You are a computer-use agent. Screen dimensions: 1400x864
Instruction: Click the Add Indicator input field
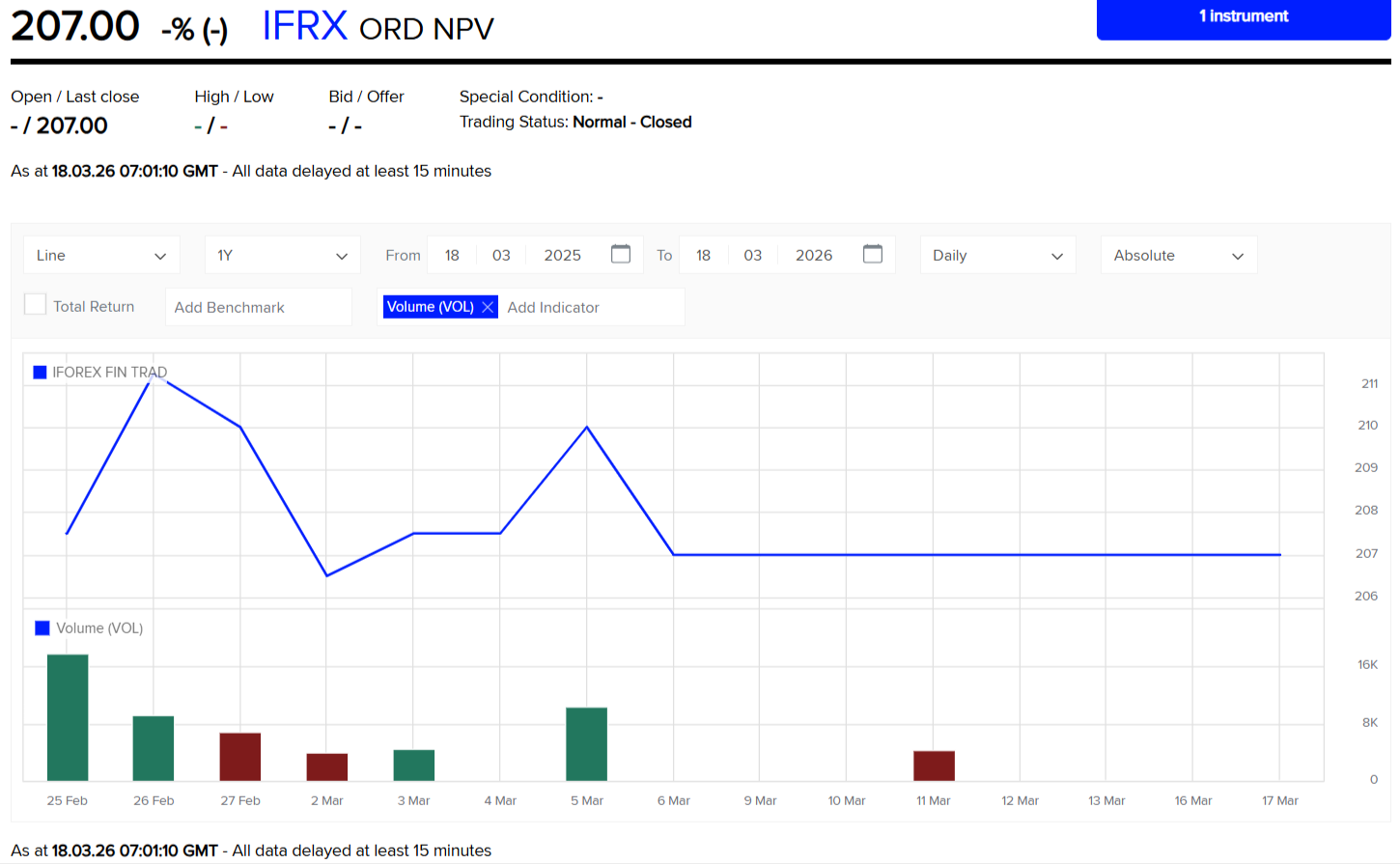[x=591, y=308]
